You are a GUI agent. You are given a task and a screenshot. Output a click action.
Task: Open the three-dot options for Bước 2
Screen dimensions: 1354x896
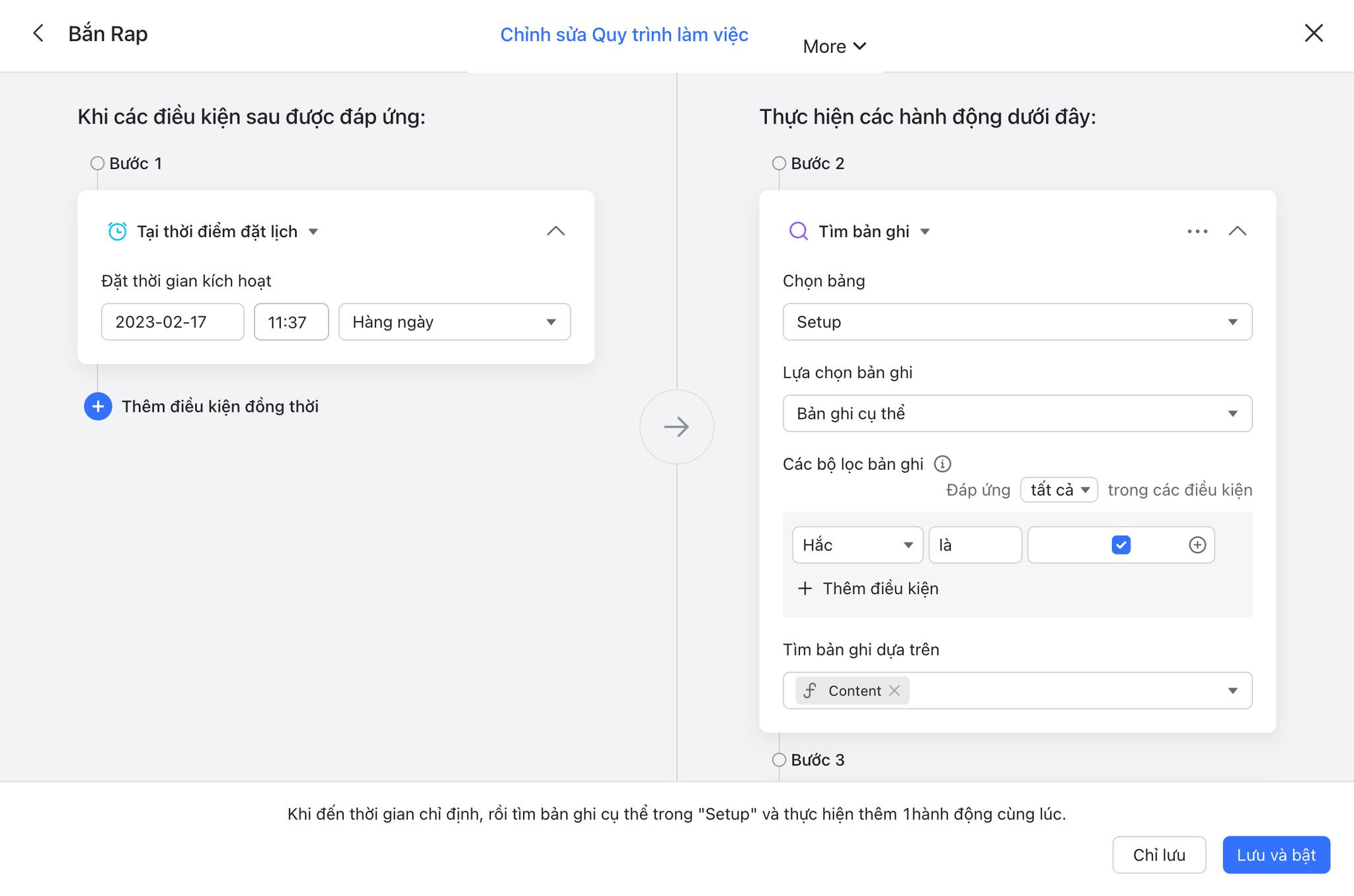(x=1197, y=231)
